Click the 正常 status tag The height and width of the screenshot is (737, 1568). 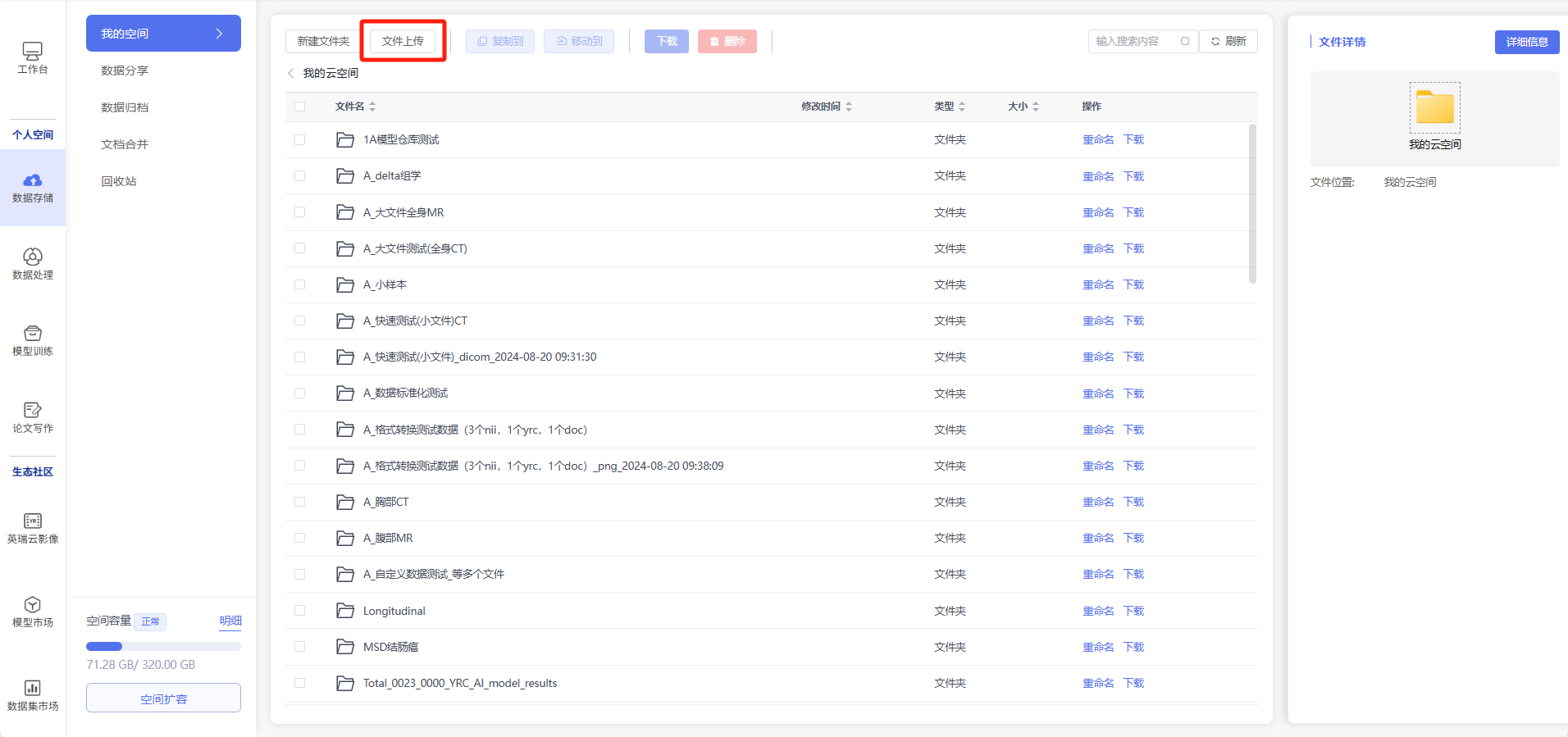pyautogui.click(x=150, y=621)
